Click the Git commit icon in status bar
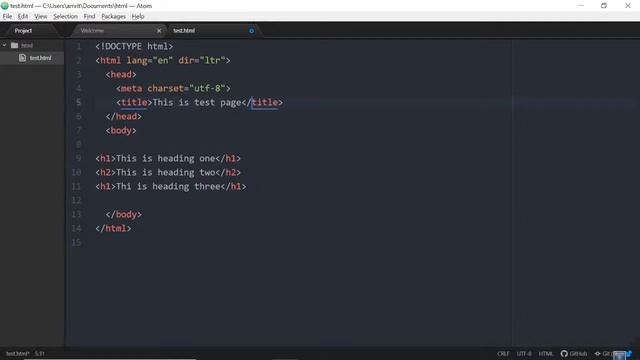Screen dimensions: 640x360 pyautogui.click(x=598, y=353)
